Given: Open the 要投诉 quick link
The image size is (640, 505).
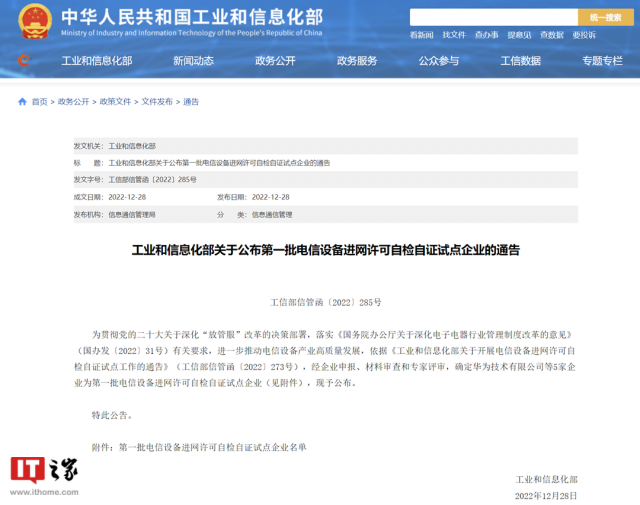Looking at the screenshot, I should pyautogui.click(x=584, y=35).
